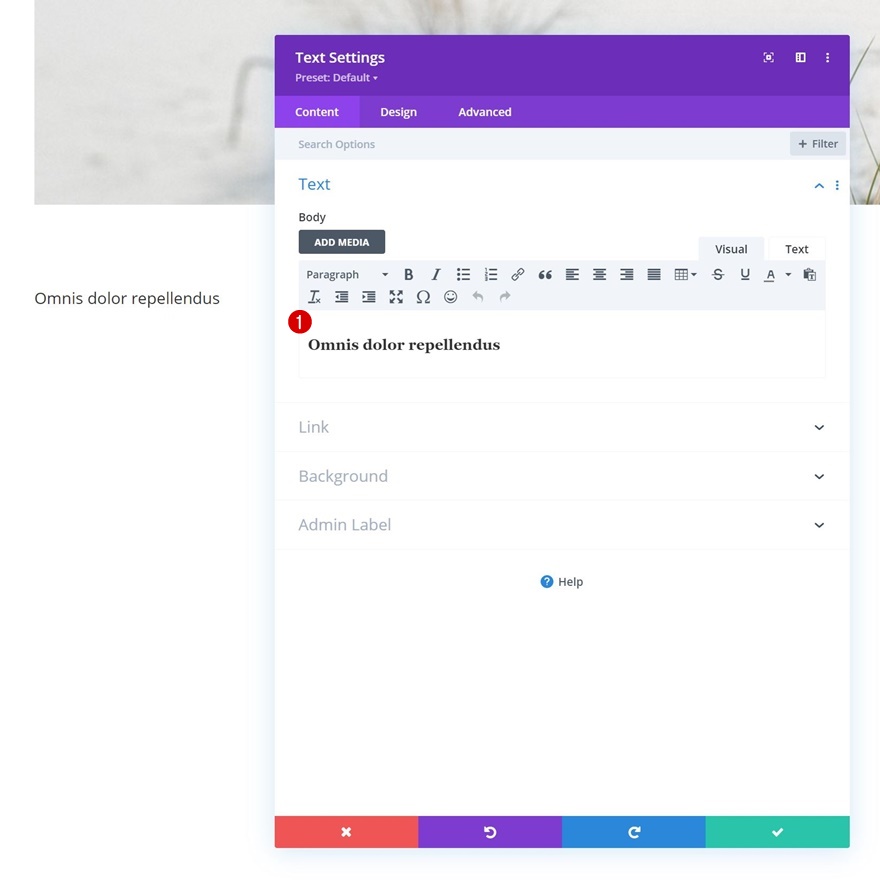Toggle italic formatting in editor toolbar
Screen dimensions: 880x883
point(436,275)
